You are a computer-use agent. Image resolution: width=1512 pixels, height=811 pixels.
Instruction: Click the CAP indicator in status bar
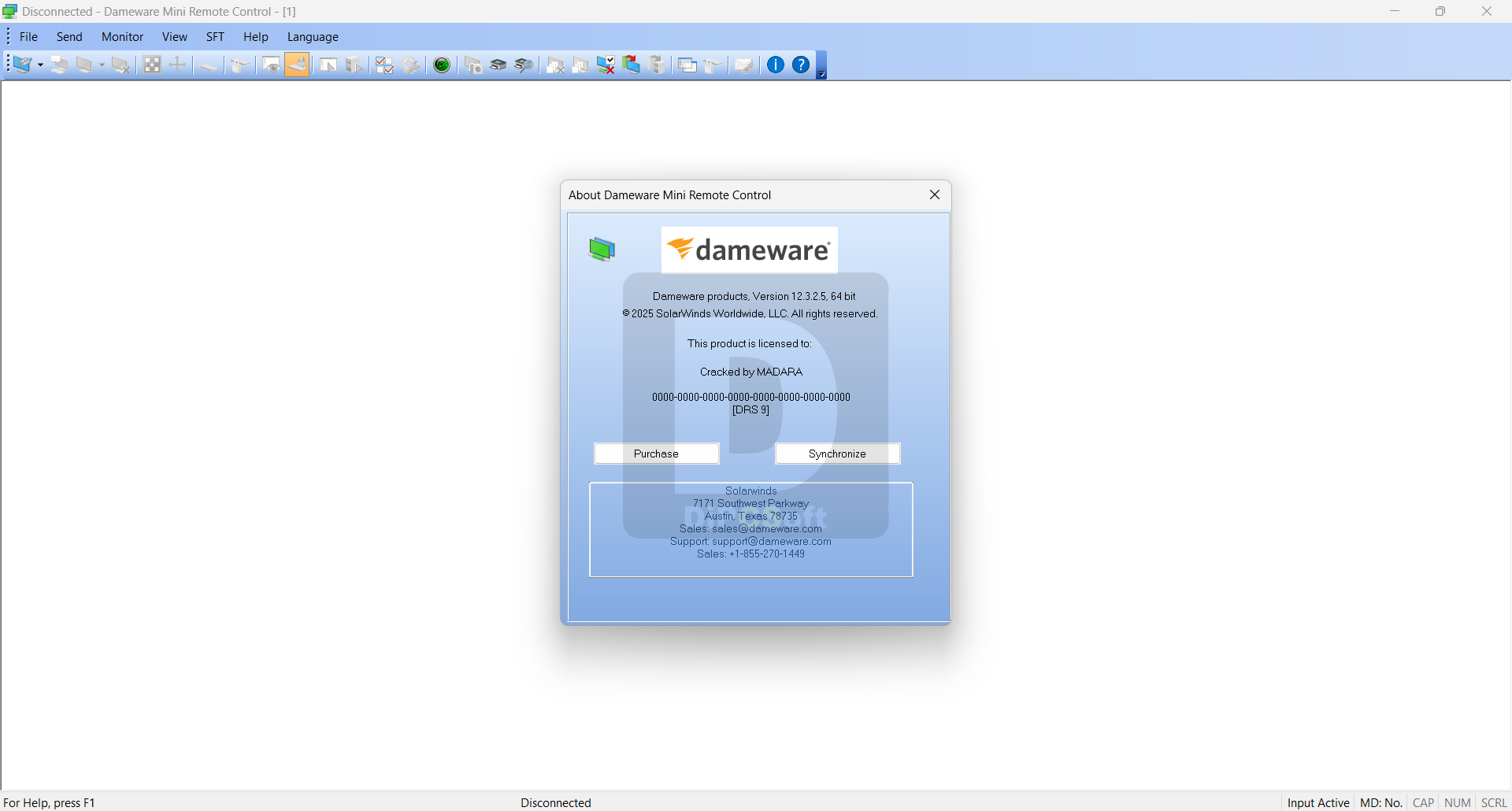point(1423,802)
